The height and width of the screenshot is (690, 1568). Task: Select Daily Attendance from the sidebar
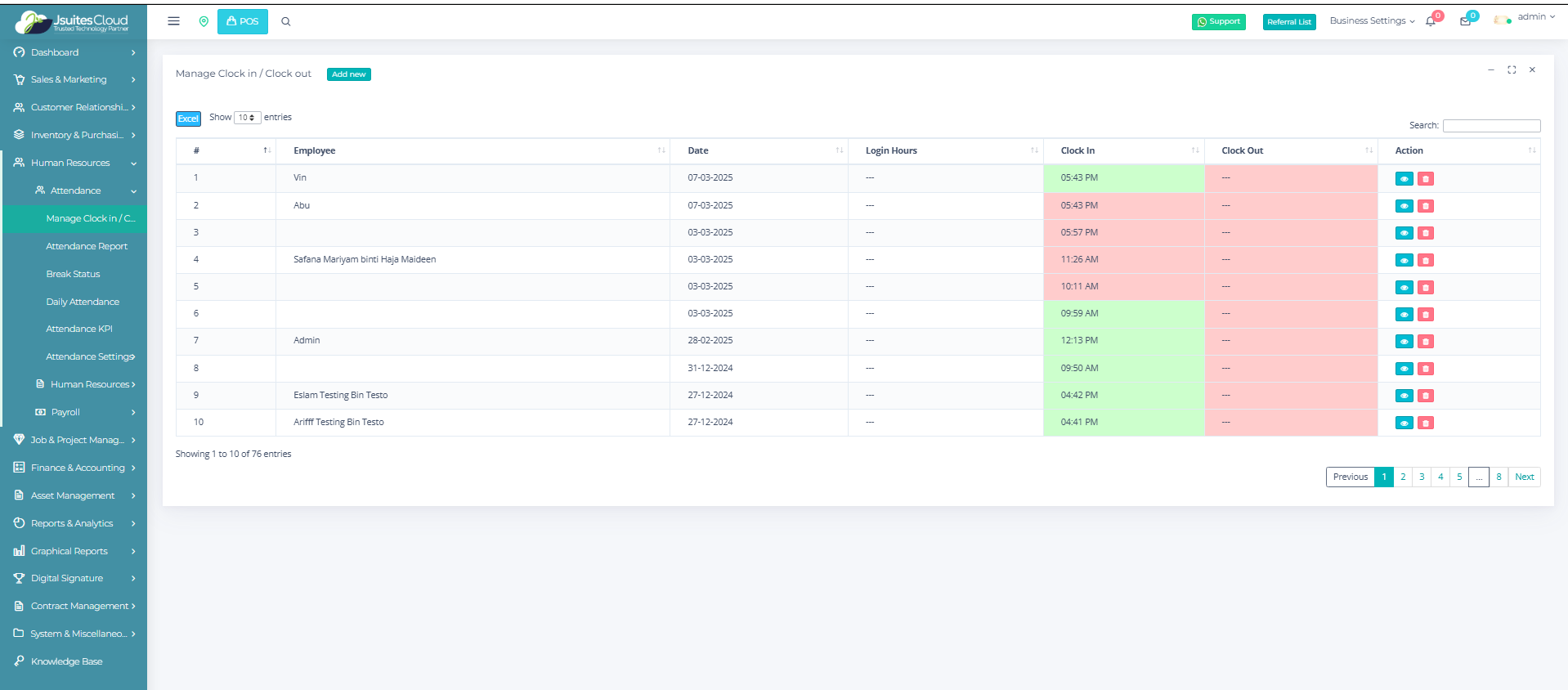[83, 302]
